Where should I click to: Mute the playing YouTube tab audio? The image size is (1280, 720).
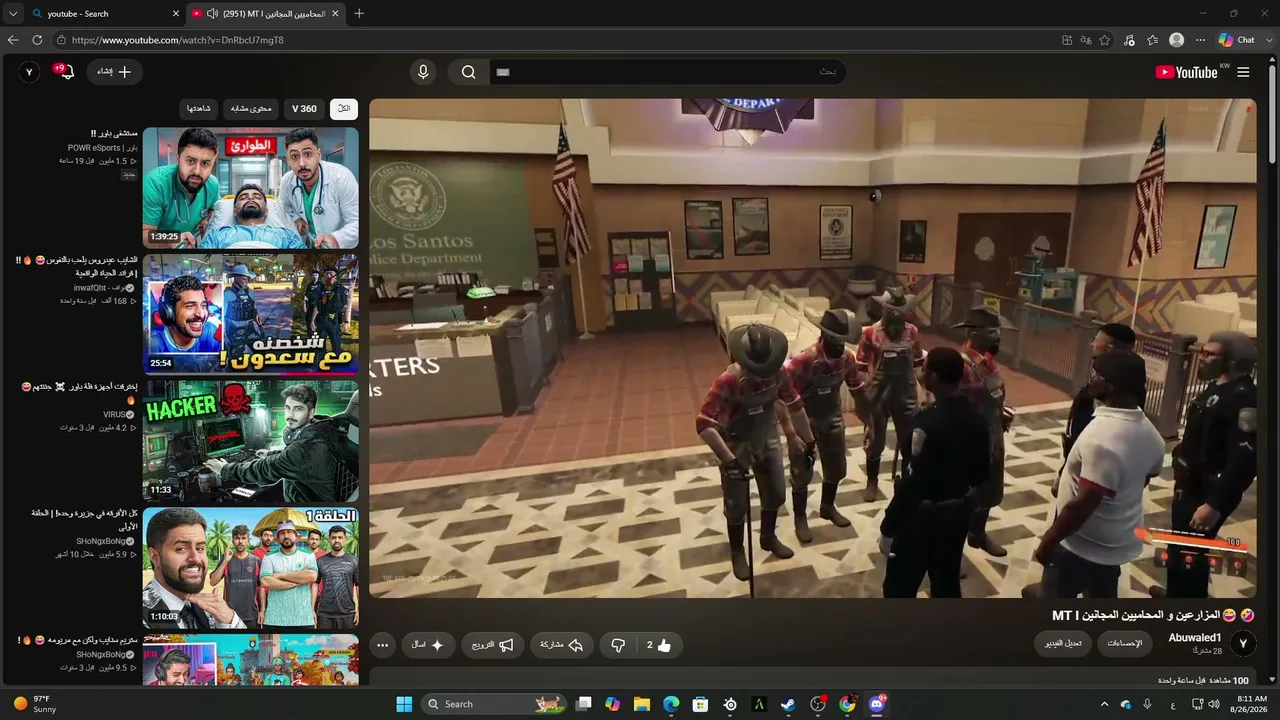(213, 14)
